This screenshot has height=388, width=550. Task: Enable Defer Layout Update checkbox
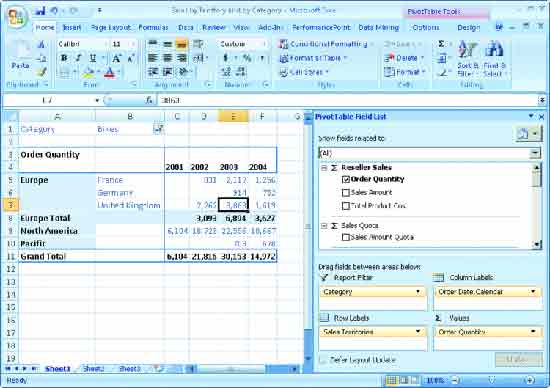click(322, 360)
